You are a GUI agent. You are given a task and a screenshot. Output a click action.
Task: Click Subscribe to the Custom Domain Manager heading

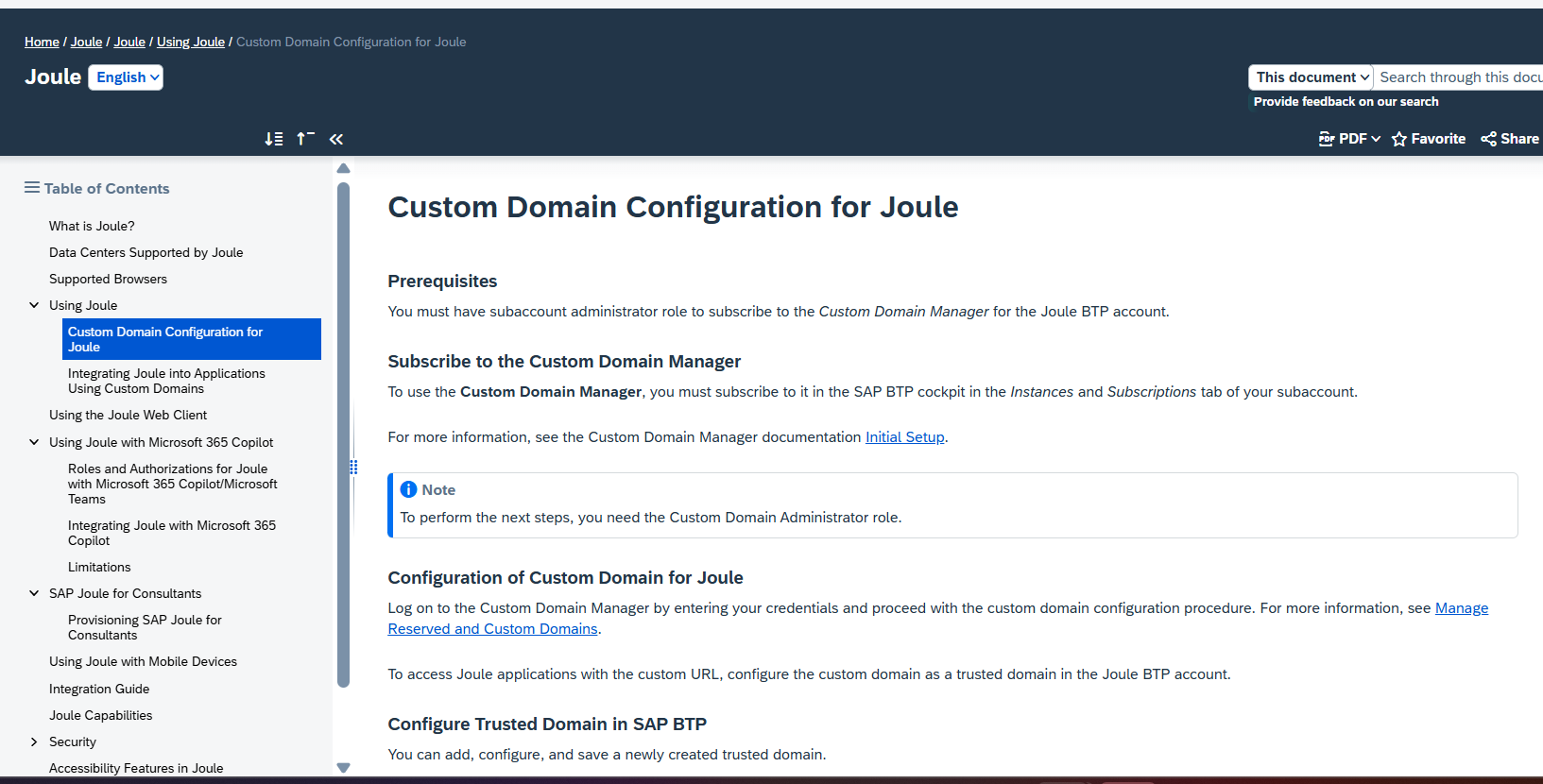(x=564, y=362)
